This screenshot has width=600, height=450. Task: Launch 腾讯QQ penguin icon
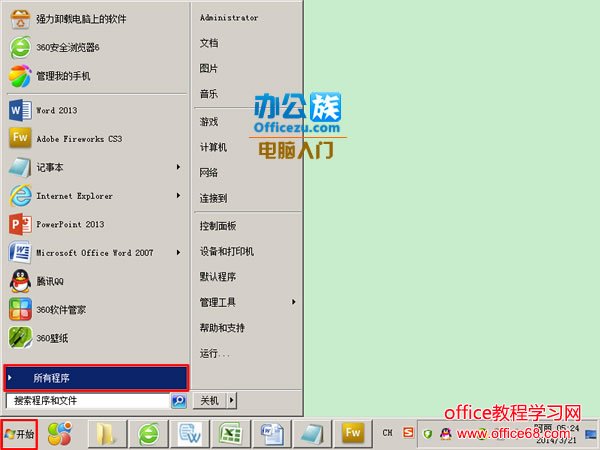[20, 281]
